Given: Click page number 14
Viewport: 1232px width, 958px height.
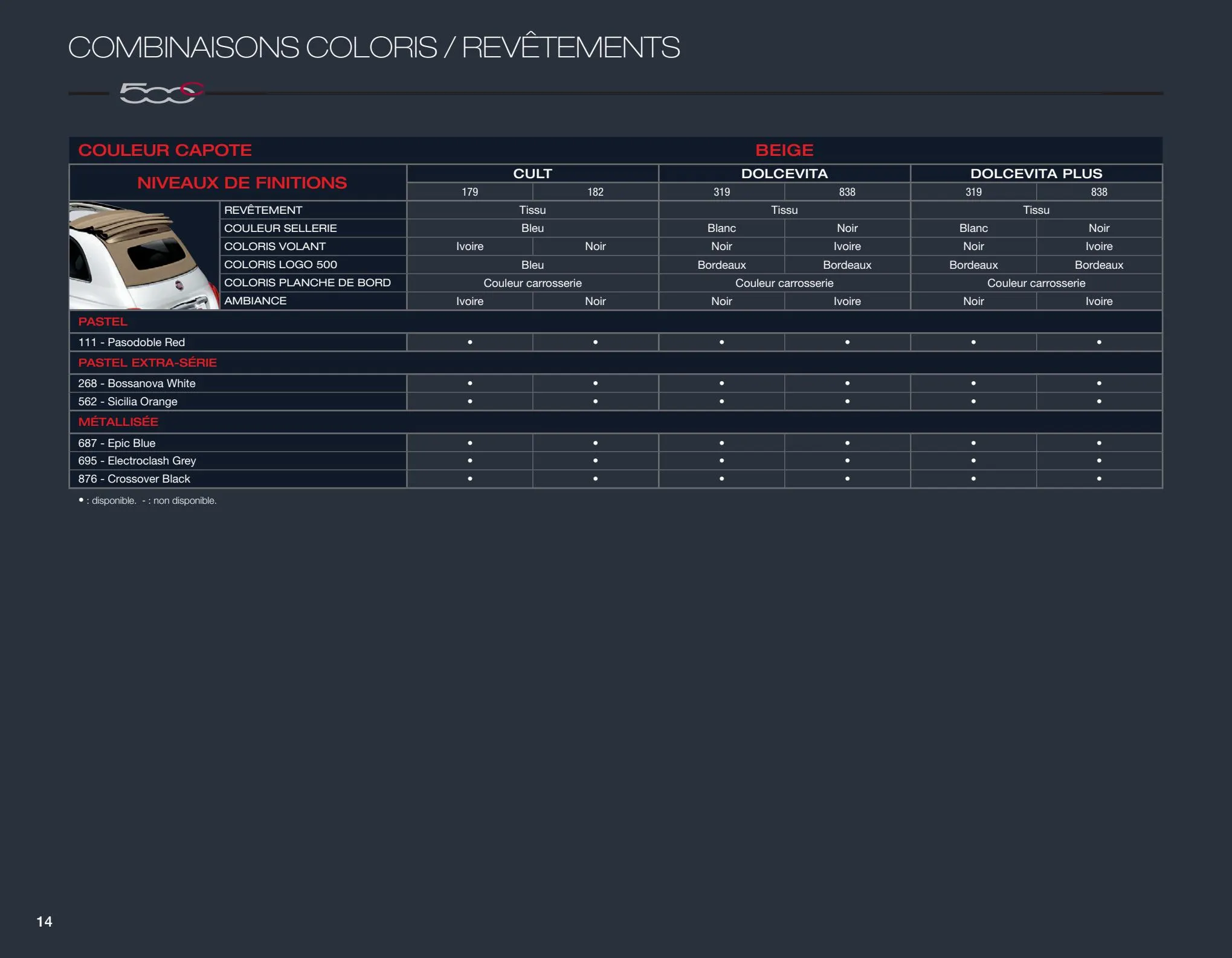Looking at the screenshot, I should [44, 921].
